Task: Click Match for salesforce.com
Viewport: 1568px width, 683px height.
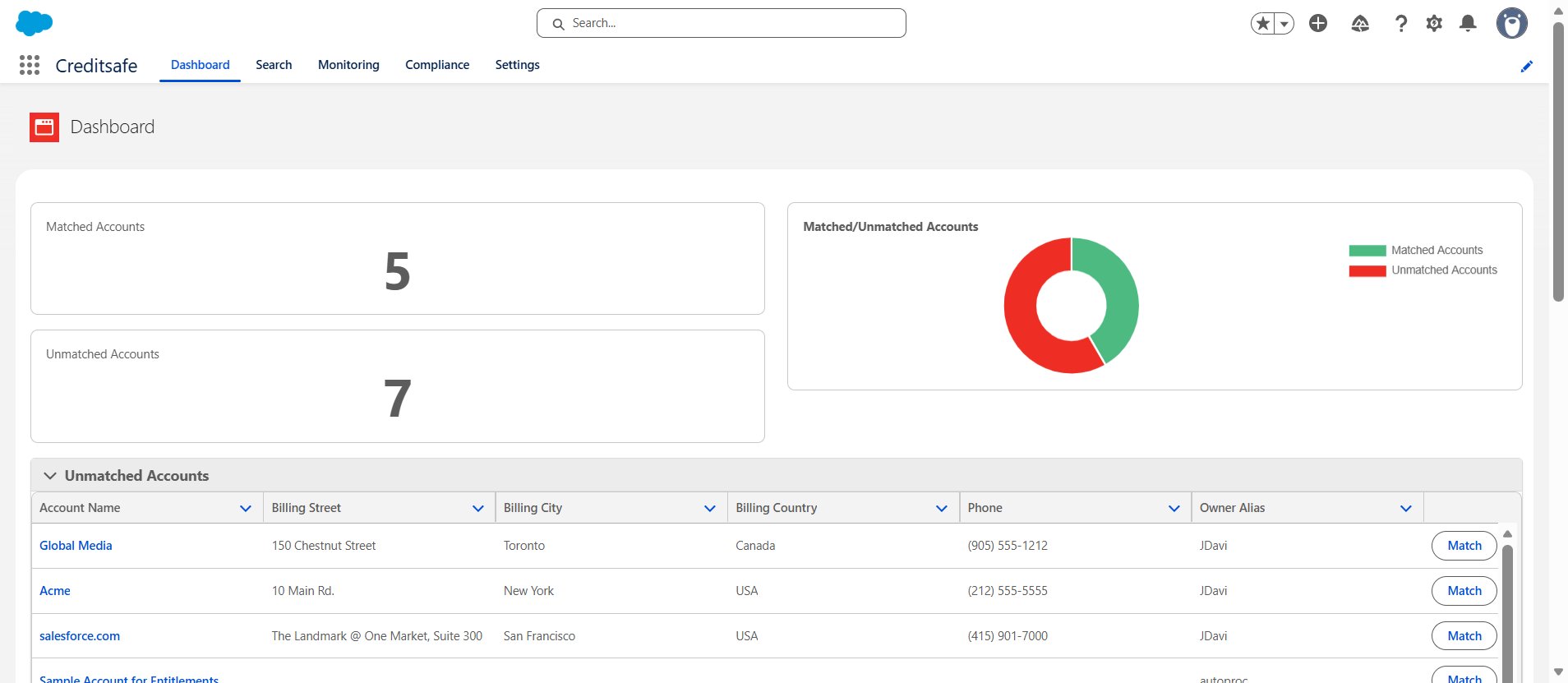Action: point(1464,636)
